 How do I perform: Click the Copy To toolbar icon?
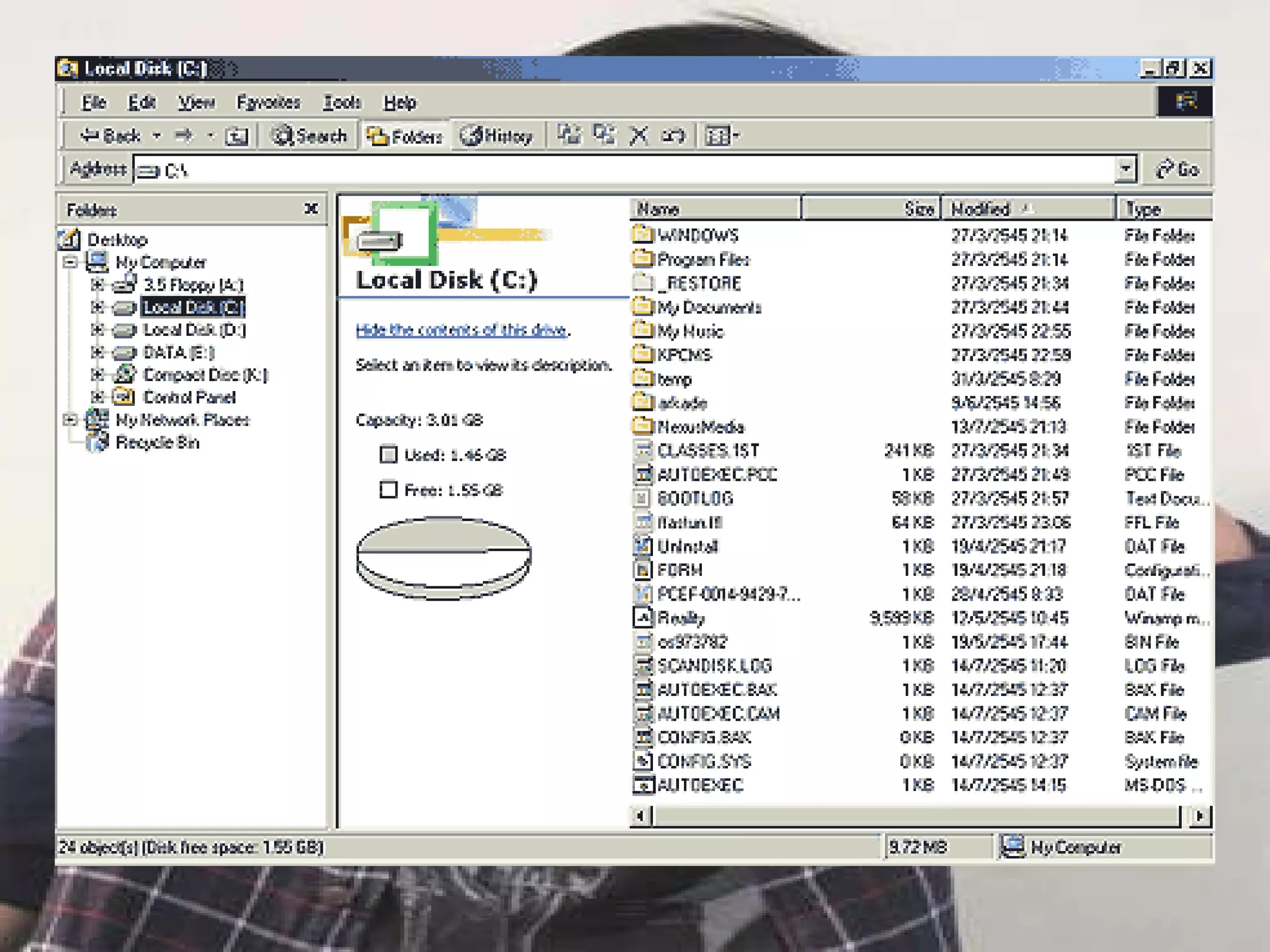click(603, 134)
